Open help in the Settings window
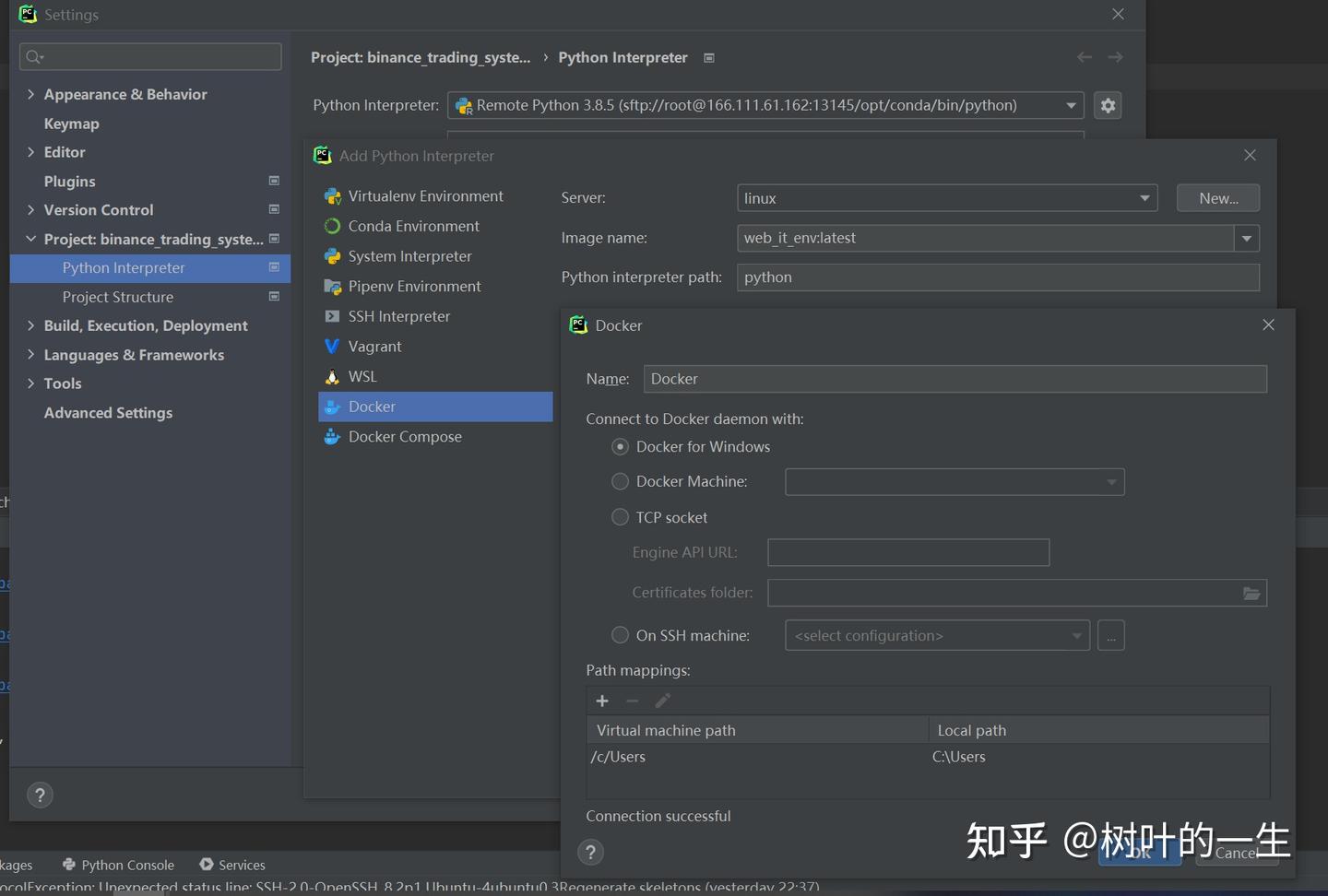This screenshot has height=896, width=1328. pyautogui.click(x=40, y=796)
